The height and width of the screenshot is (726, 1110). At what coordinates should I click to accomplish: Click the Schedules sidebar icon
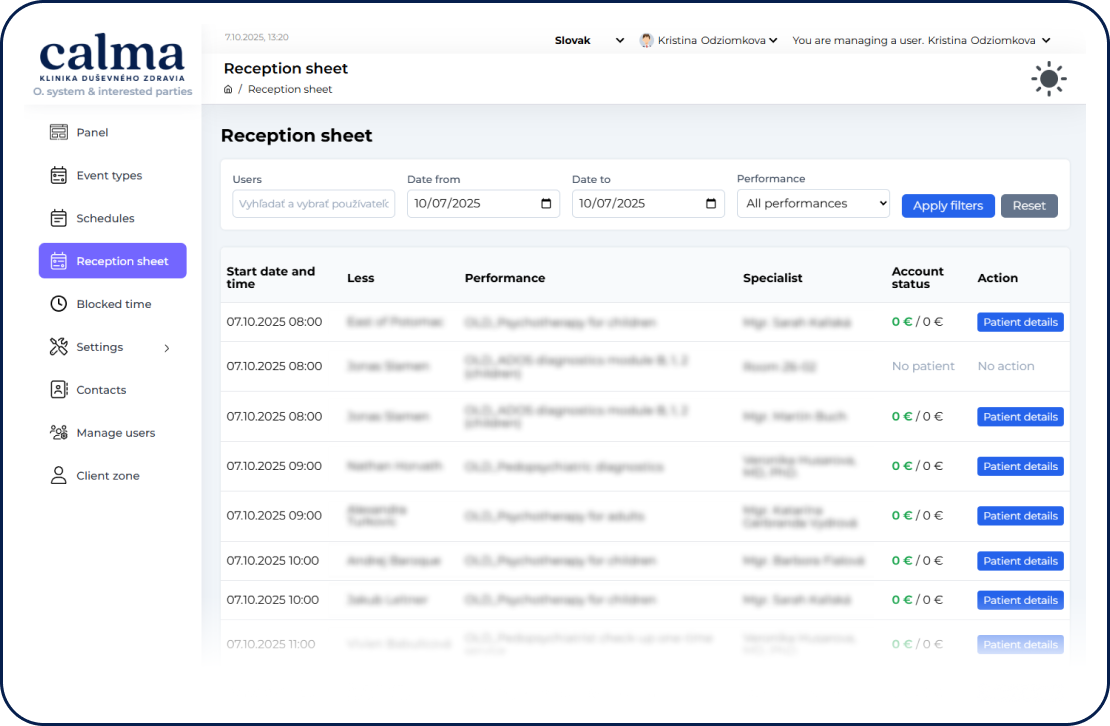(x=59, y=218)
